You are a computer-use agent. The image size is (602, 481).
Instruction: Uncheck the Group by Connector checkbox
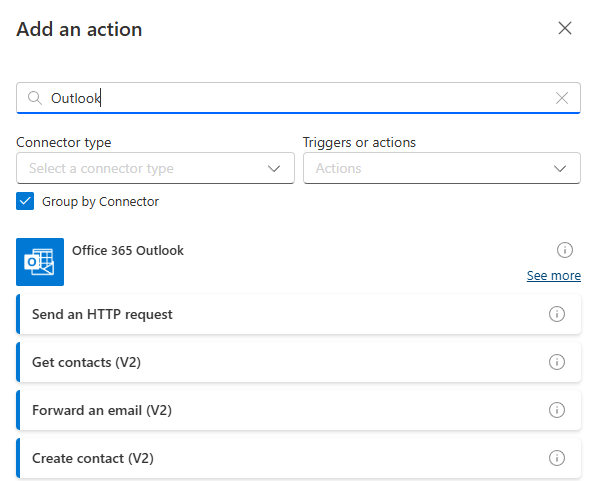pos(26,201)
